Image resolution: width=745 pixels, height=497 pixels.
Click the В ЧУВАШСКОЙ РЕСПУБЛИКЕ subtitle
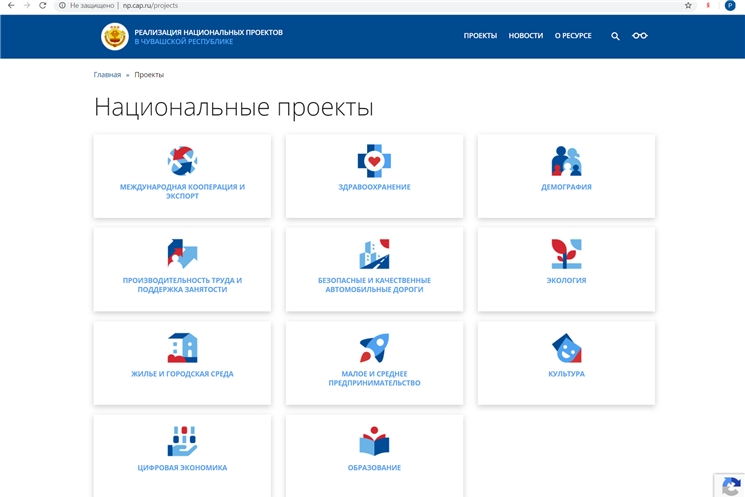click(184, 41)
